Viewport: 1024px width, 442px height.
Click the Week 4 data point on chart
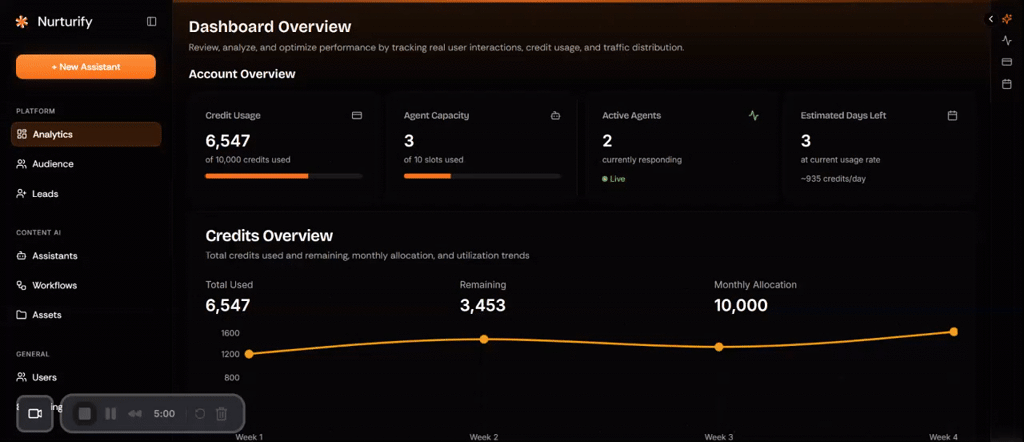(953, 332)
